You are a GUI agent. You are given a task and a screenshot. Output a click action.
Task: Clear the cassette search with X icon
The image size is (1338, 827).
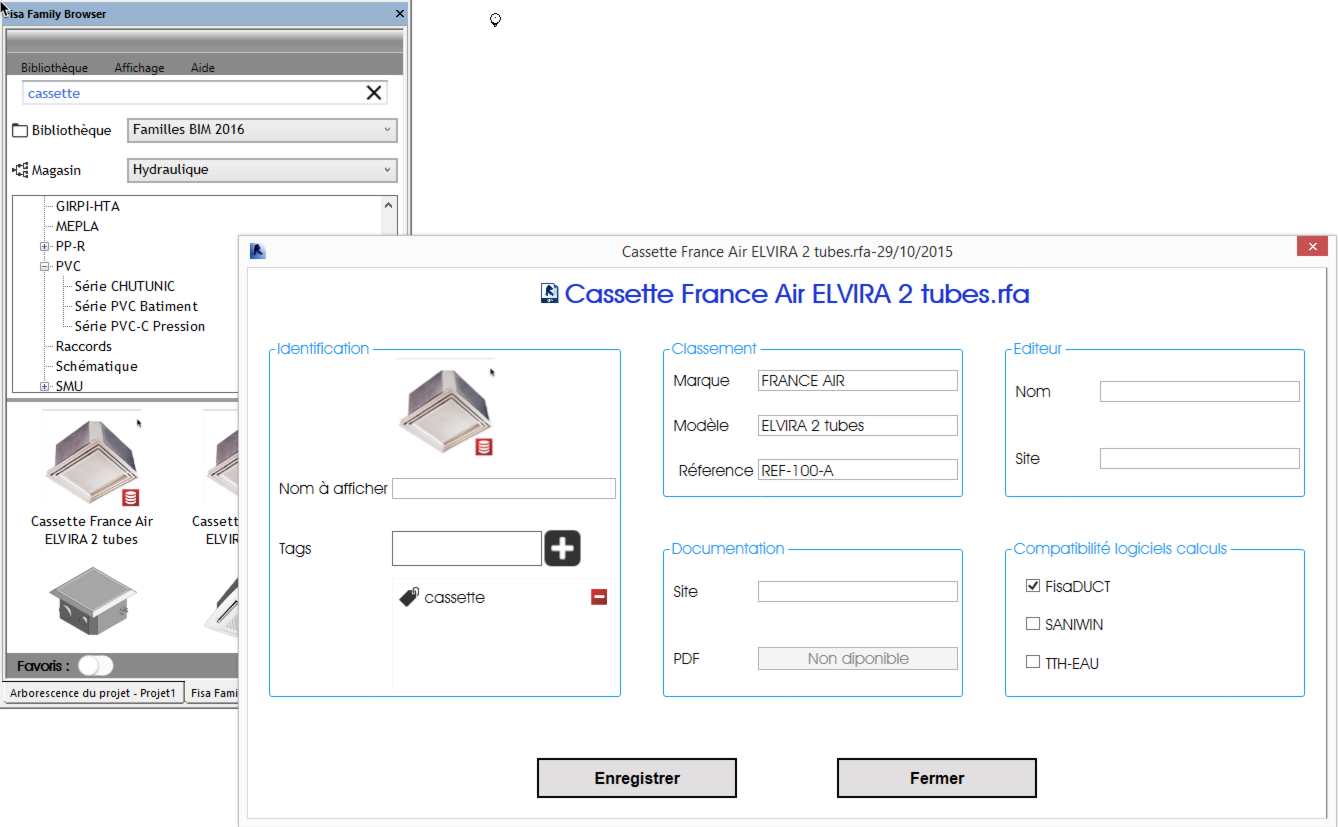[x=374, y=93]
